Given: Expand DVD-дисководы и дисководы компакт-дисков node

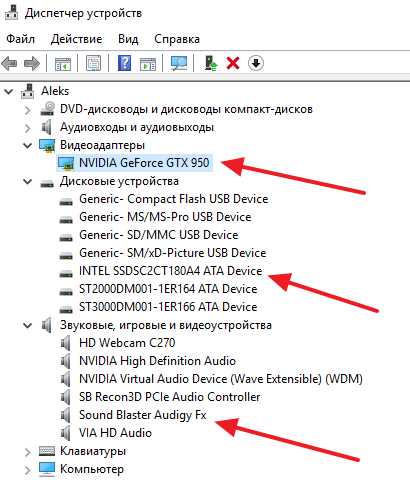Looking at the screenshot, I should click(x=28, y=110).
